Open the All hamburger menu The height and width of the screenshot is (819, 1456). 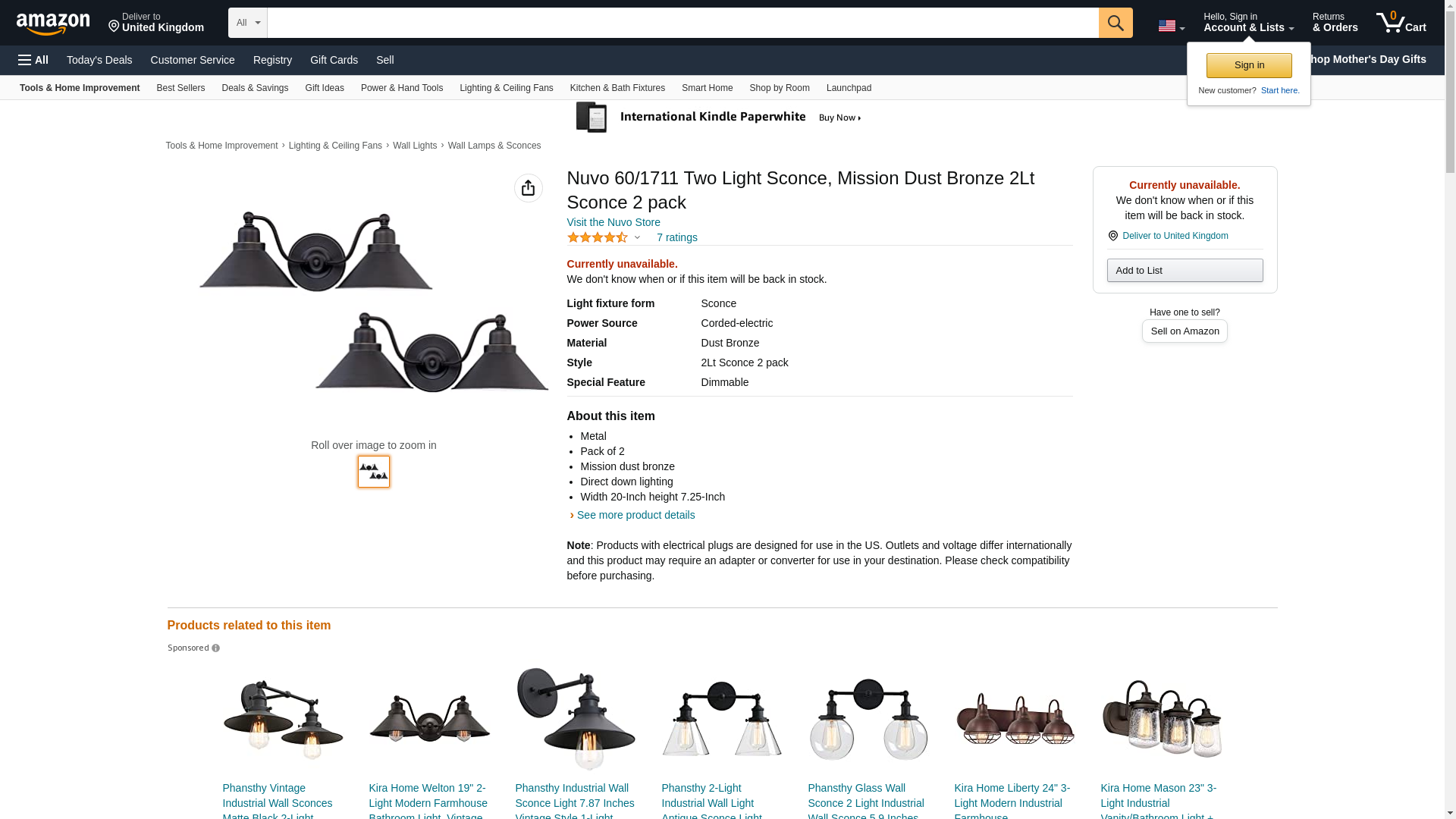pos(33,60)
